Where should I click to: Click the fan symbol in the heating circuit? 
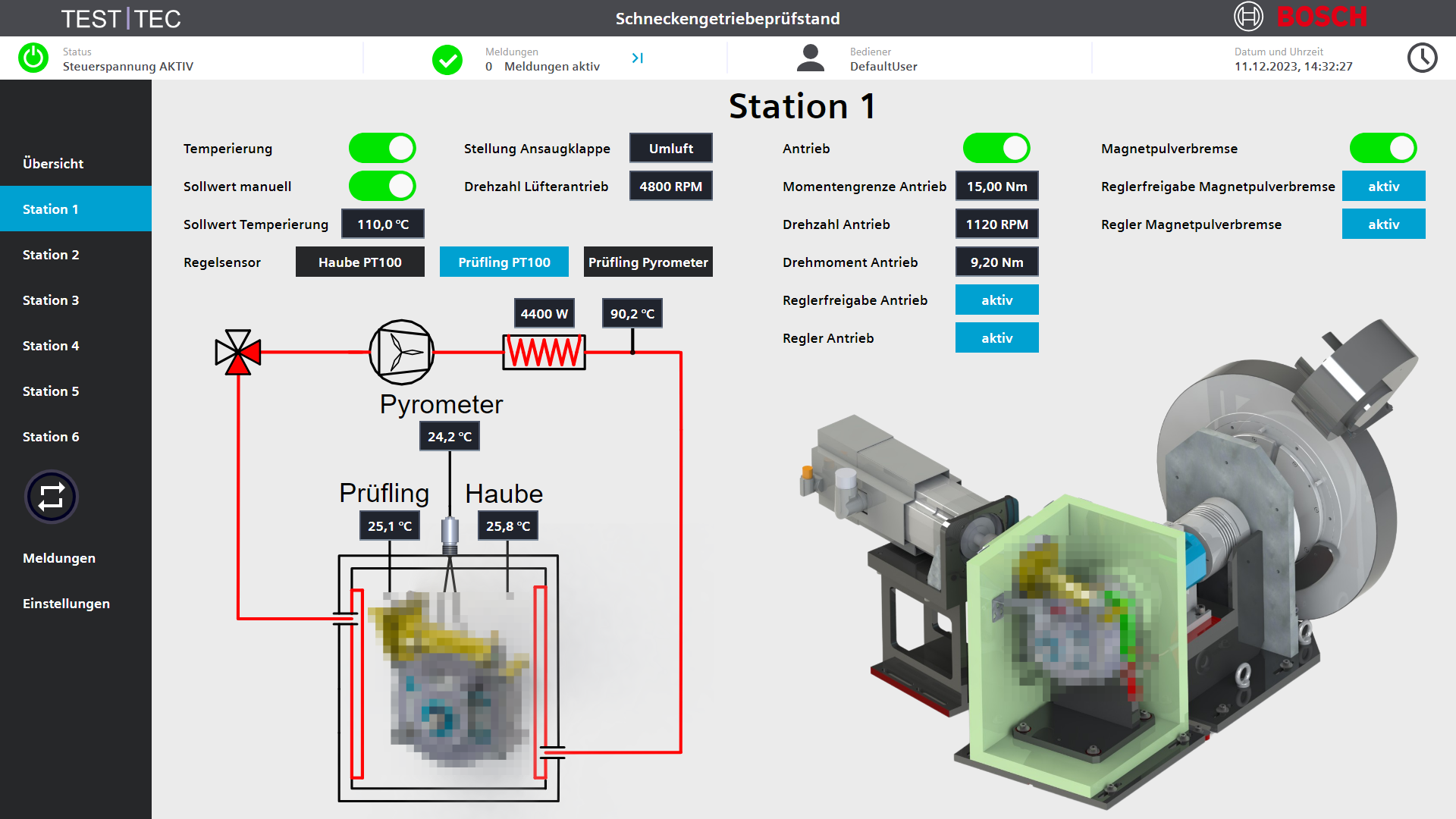pyautogui.click(x=401, y=353)
